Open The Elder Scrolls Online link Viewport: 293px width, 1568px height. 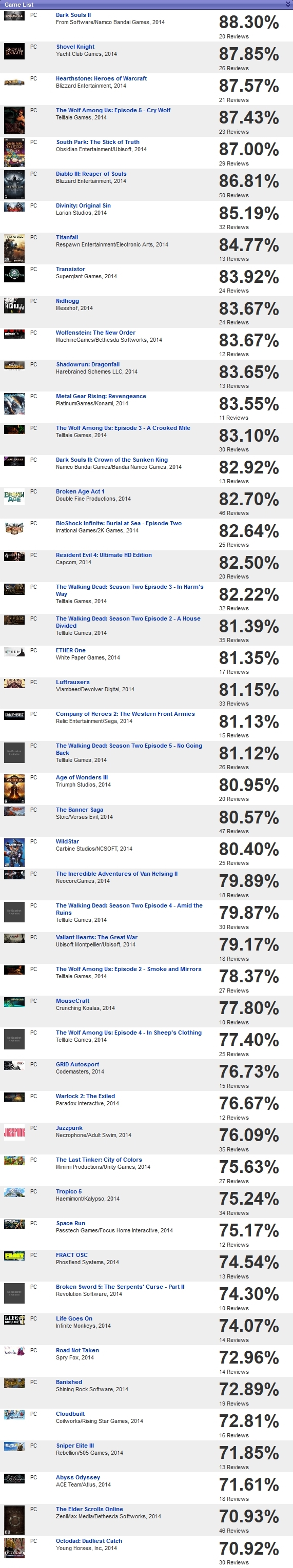tap(90, 1509)
